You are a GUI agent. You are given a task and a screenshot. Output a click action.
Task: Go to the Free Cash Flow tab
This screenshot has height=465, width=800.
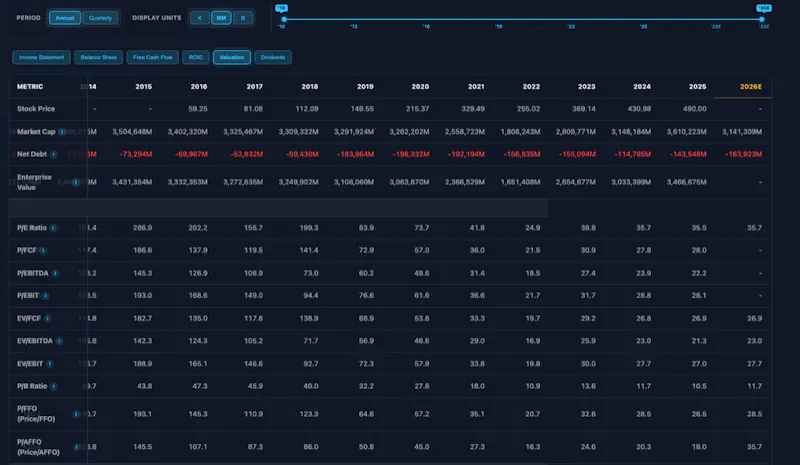click(153, 57)
